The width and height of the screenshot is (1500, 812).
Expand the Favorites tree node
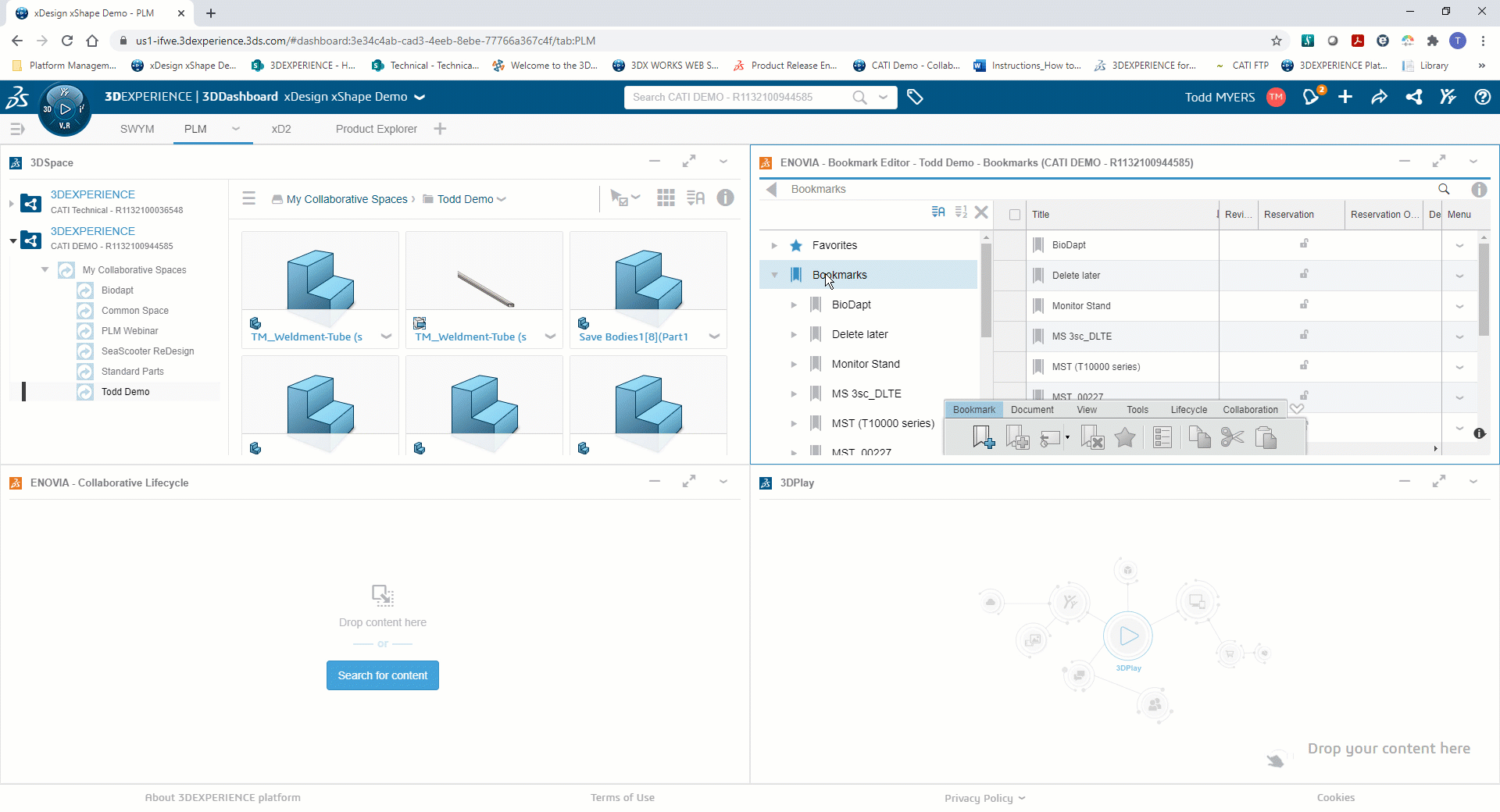pos(774,245)
